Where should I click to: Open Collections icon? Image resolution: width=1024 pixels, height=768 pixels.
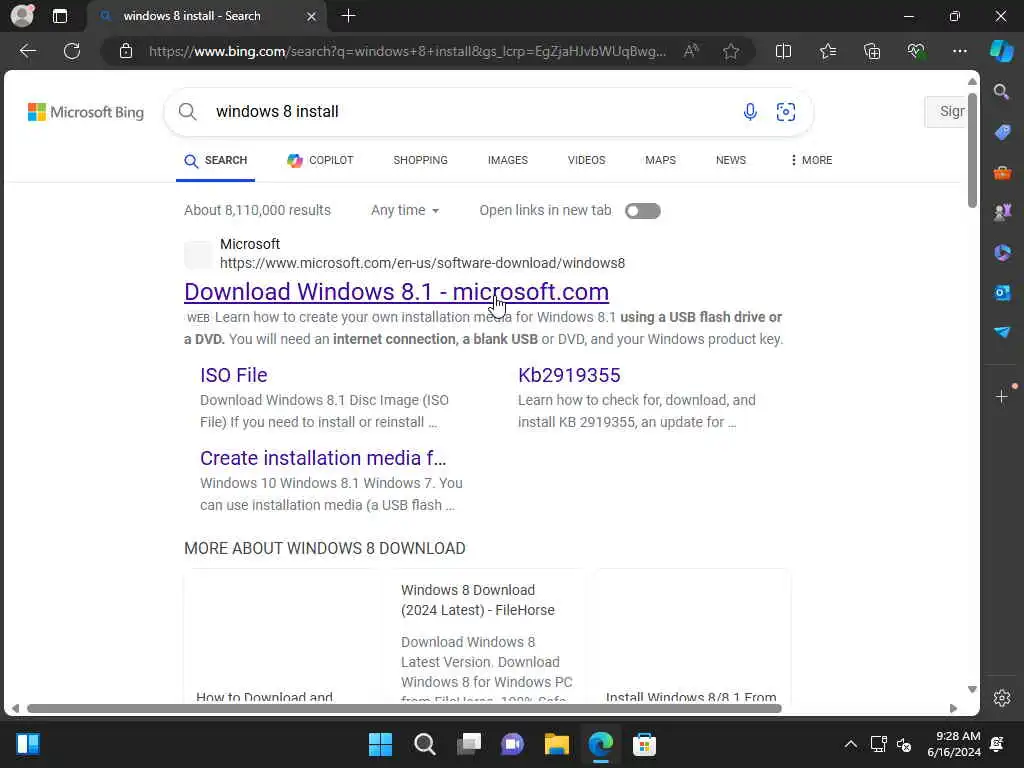point(872,51)
